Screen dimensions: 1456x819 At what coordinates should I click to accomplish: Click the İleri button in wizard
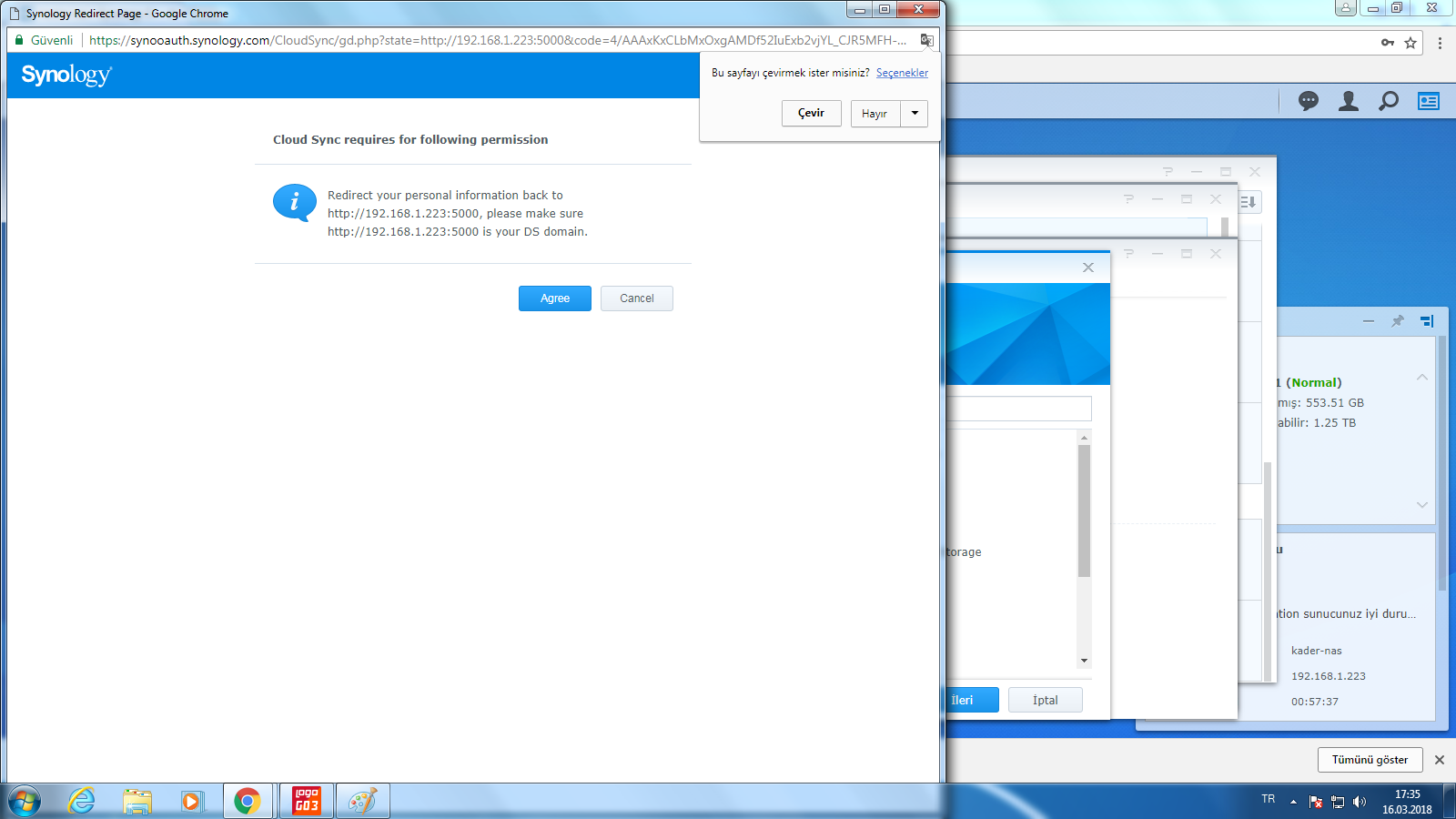(x=970, y=700)
